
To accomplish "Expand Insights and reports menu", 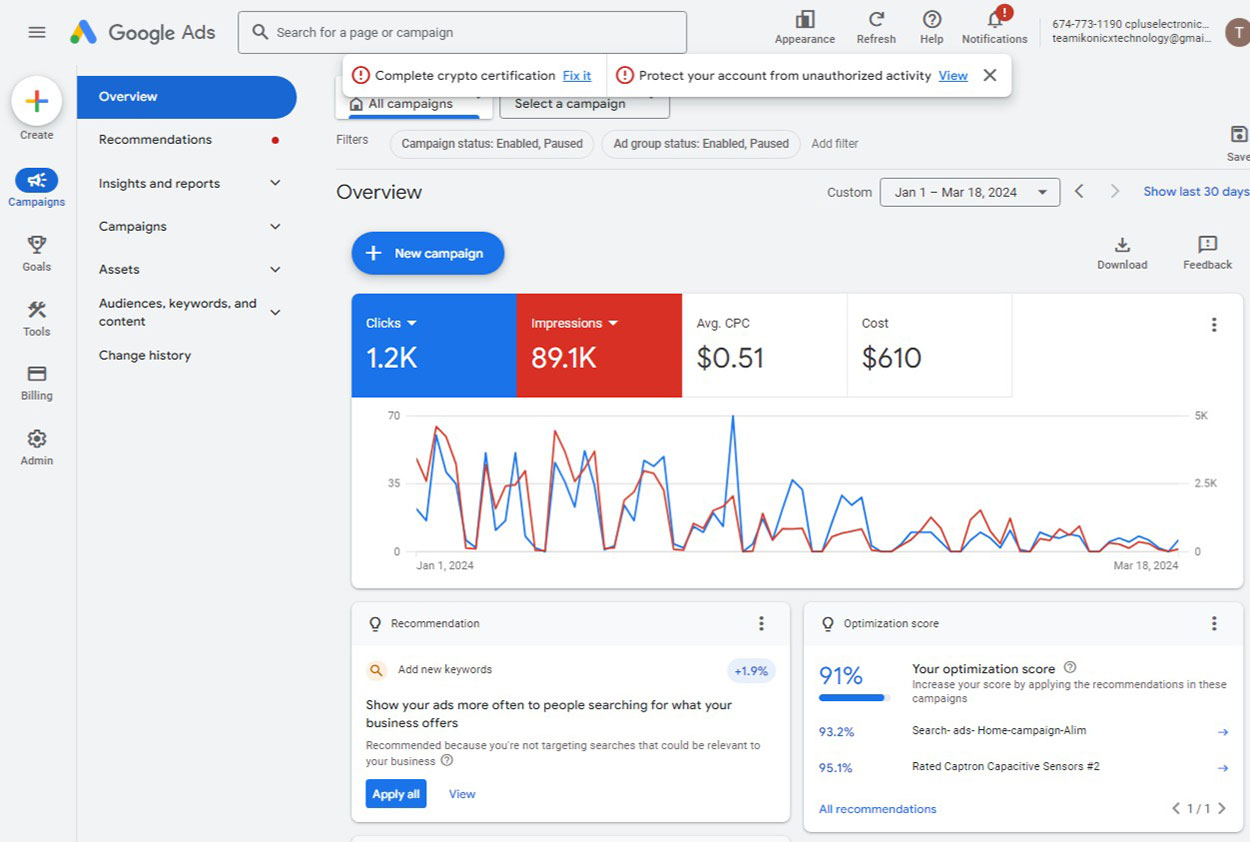I will 276,183.
